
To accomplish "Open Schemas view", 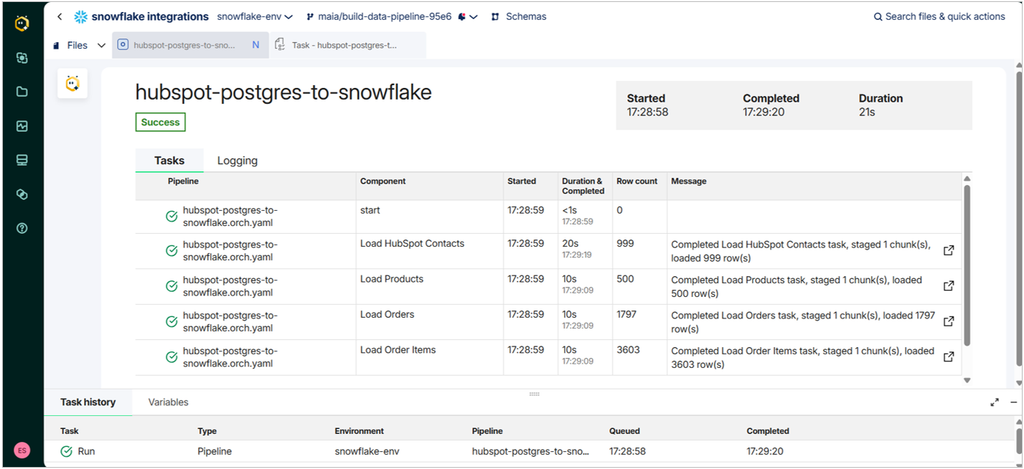I will tap(519, 17).
